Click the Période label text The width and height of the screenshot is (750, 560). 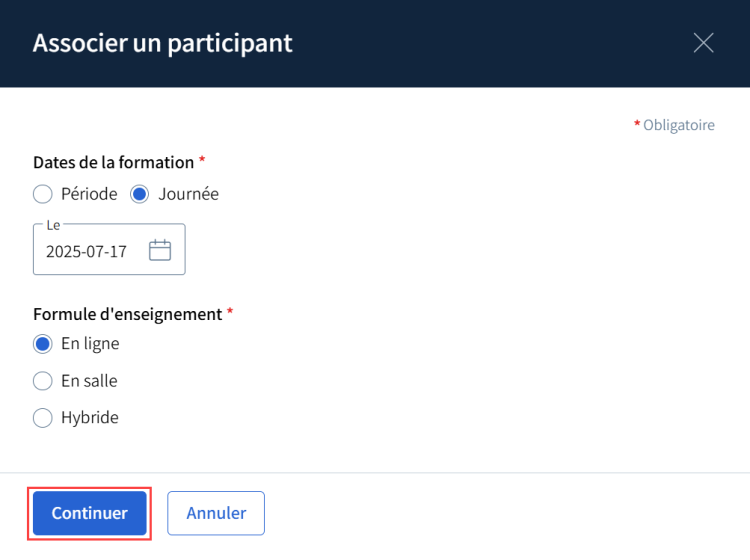89,194
